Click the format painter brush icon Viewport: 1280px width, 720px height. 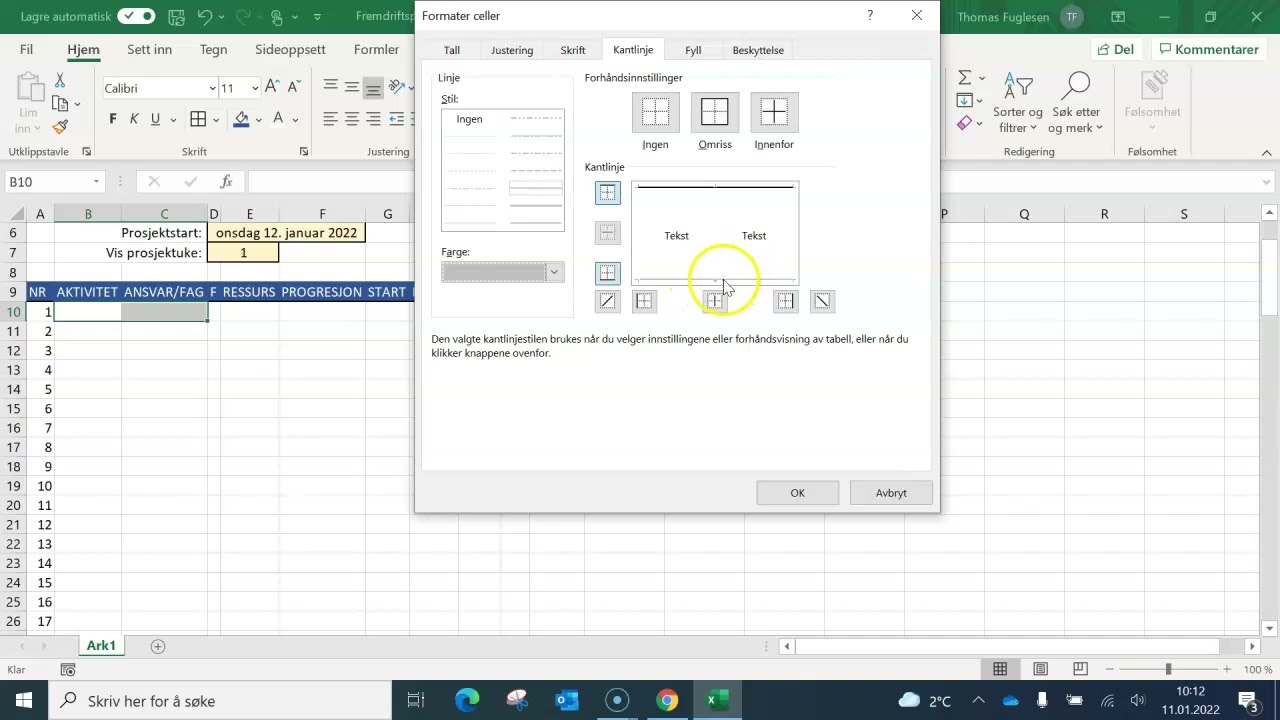(x=60, y=127)
